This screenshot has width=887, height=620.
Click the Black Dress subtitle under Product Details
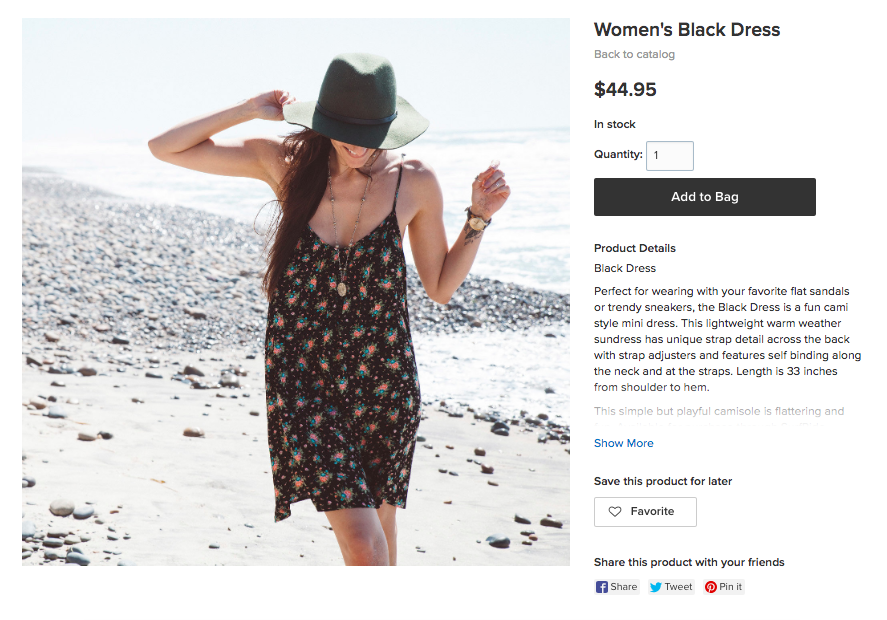click(624, 268)
